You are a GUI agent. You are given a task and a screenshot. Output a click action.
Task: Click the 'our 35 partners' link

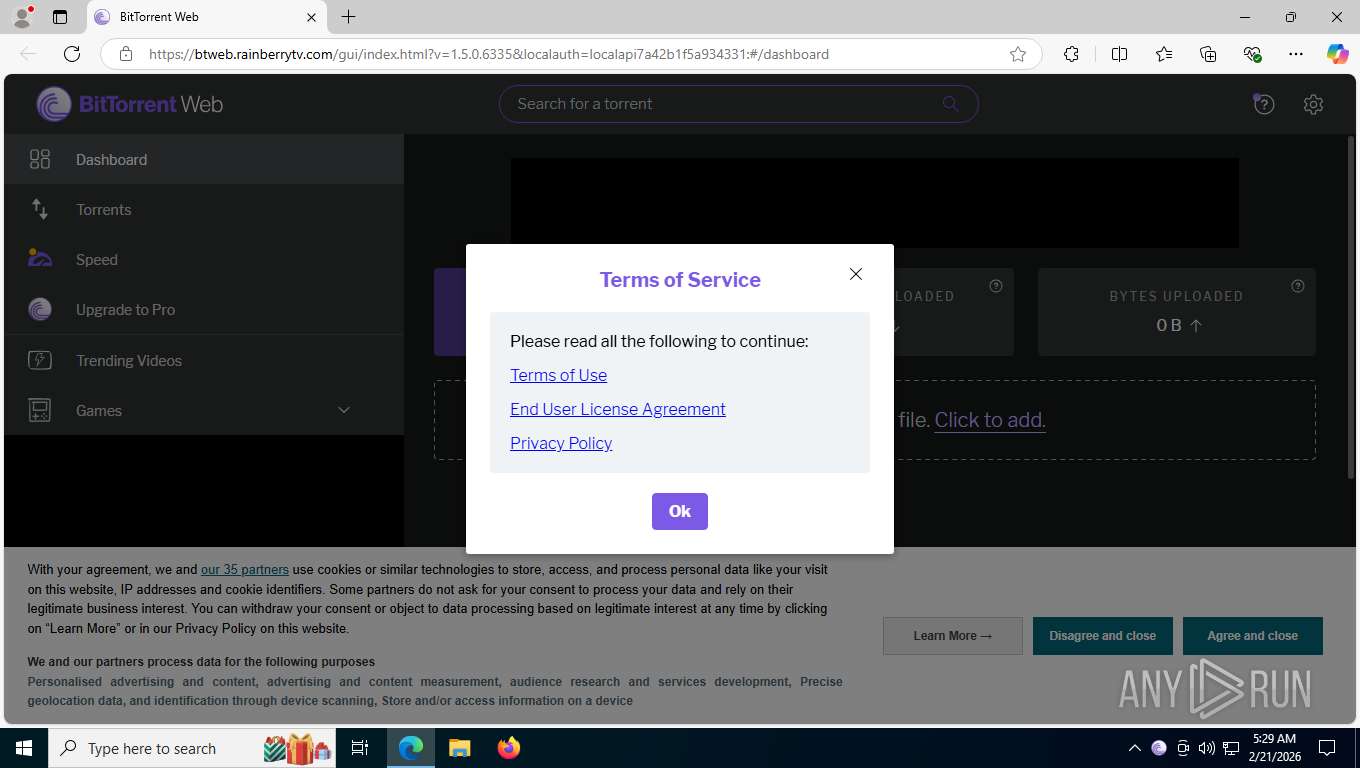(x=245, y=569)
